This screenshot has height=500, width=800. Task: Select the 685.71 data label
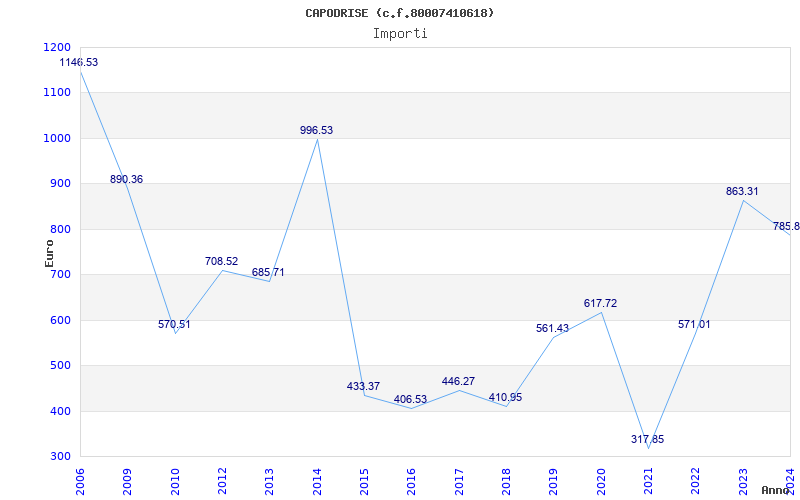pyautogui.click(x=268, y=272)
